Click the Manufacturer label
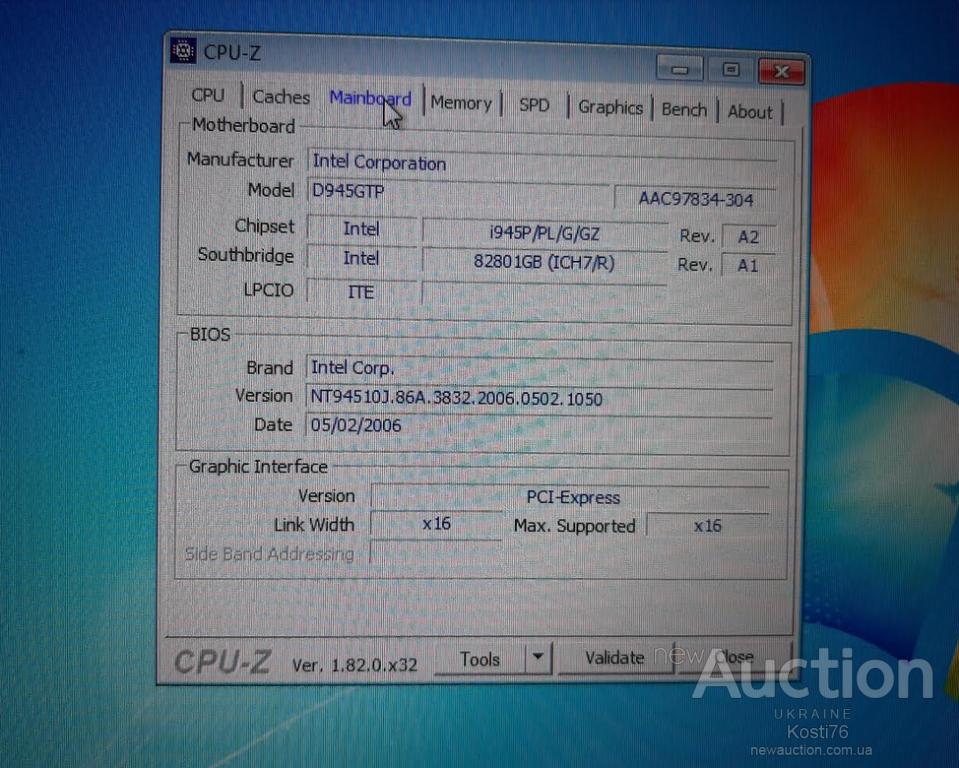The width and height of the screenshot is (959, 768). [x=240, y=160]
